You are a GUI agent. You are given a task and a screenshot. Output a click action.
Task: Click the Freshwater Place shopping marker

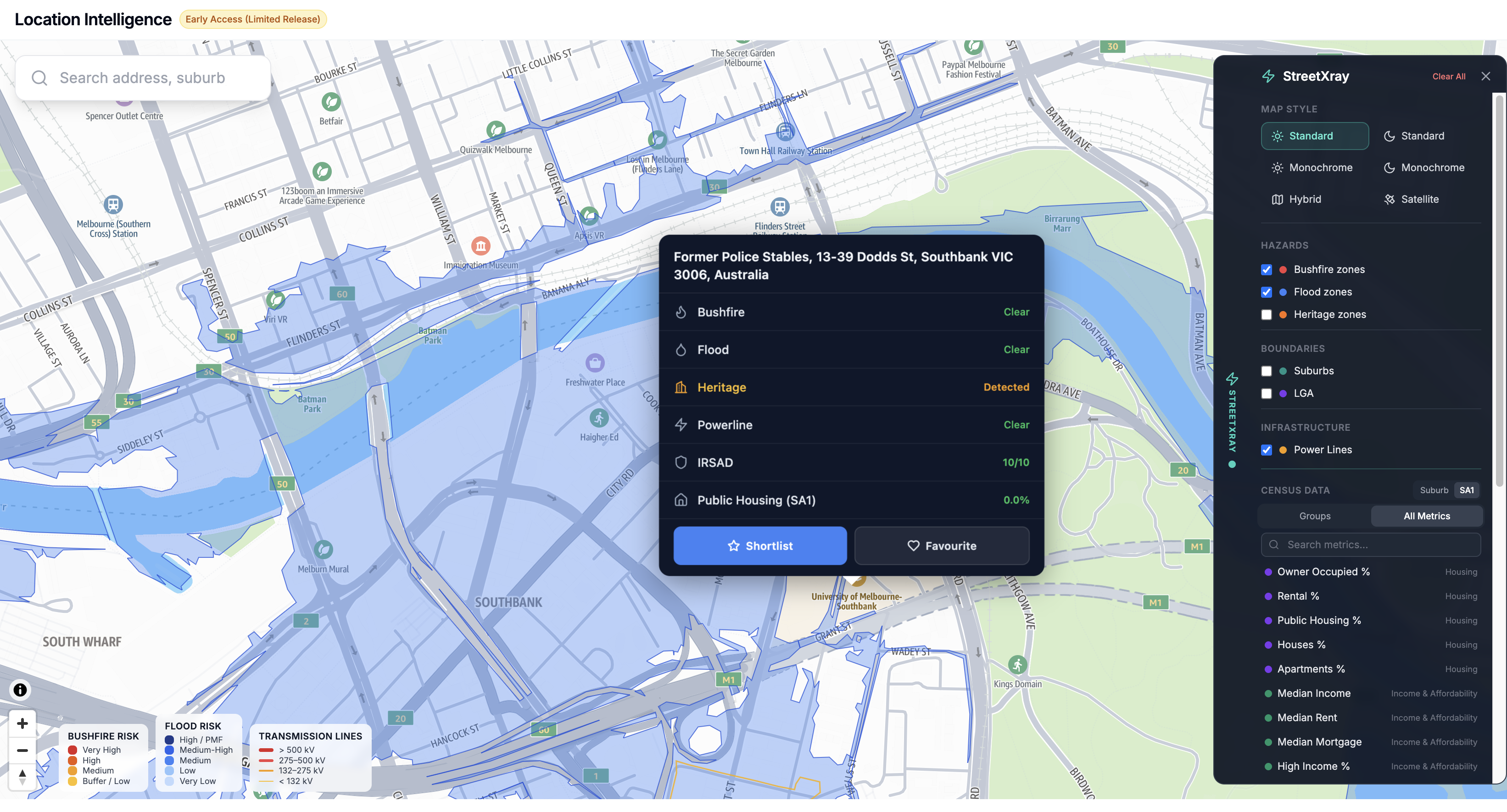coord(595,363)
